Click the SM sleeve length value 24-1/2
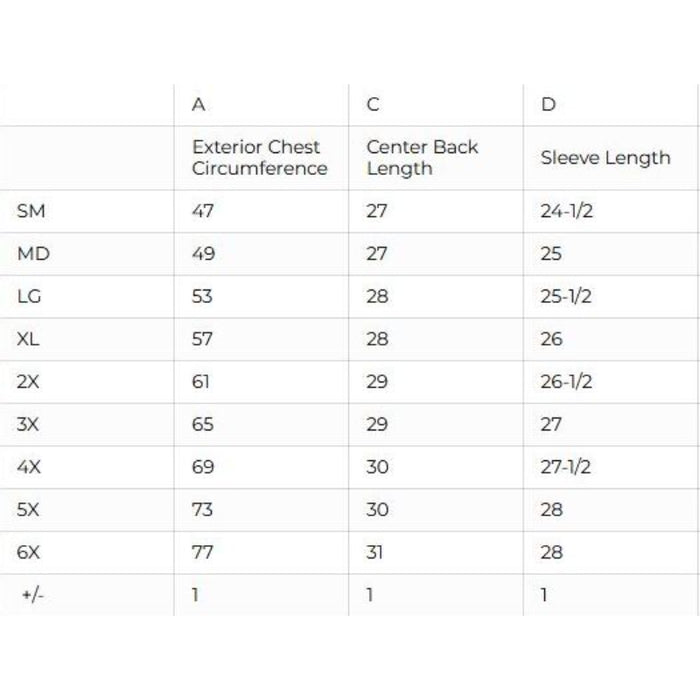Image resolution: width=700 pixels, height=700 pixels. click(566, 211)
